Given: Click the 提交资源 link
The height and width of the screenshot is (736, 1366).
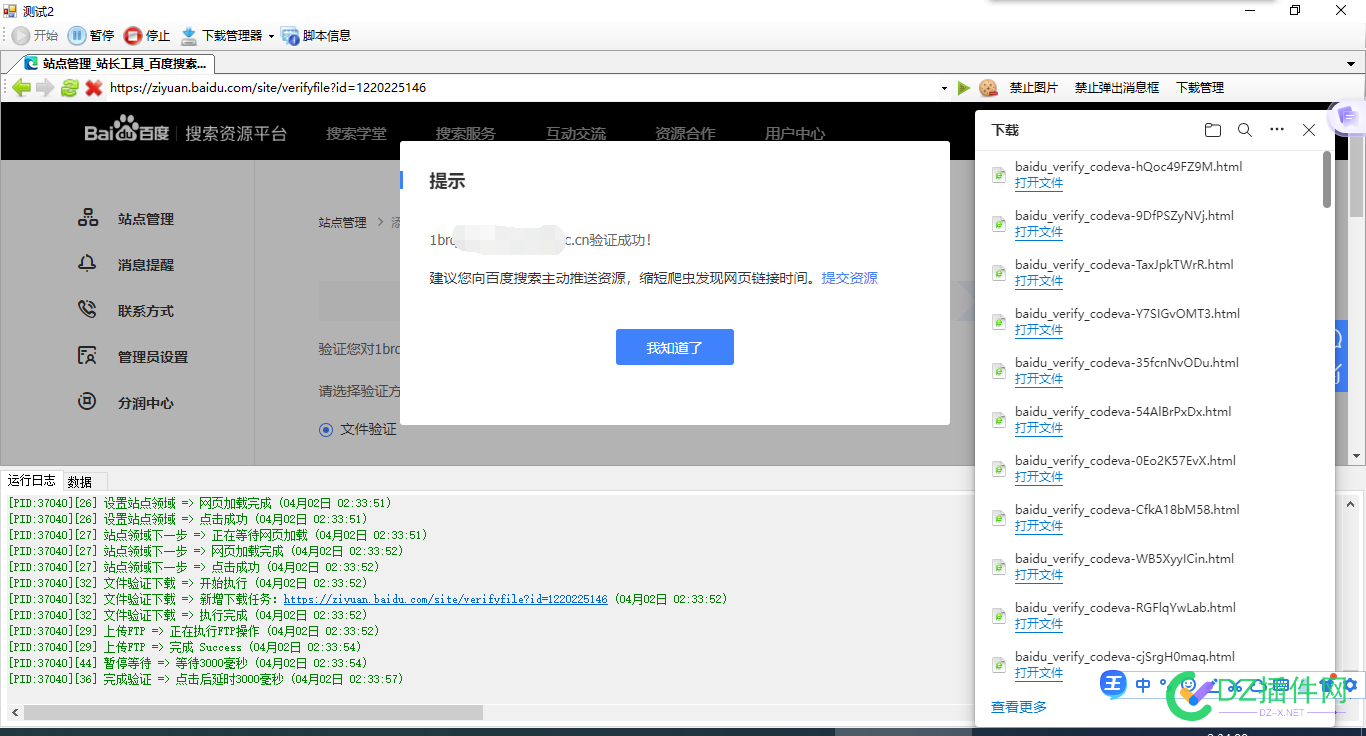Looking at the screenshot, I should click(850, 278).
